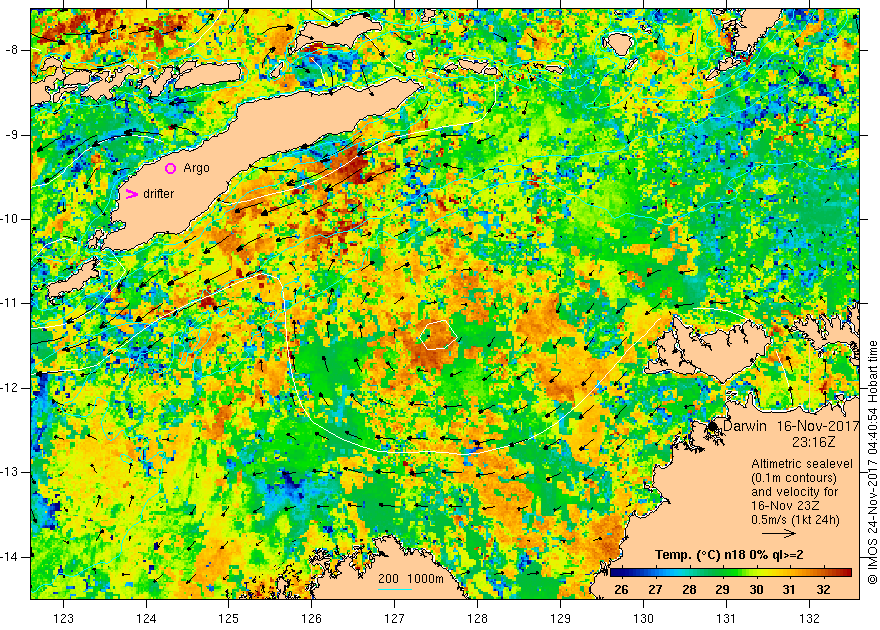This screenshot has width=880, height=630.
Task: Click the longitude axis label '126'
Action: click(311, 619)
